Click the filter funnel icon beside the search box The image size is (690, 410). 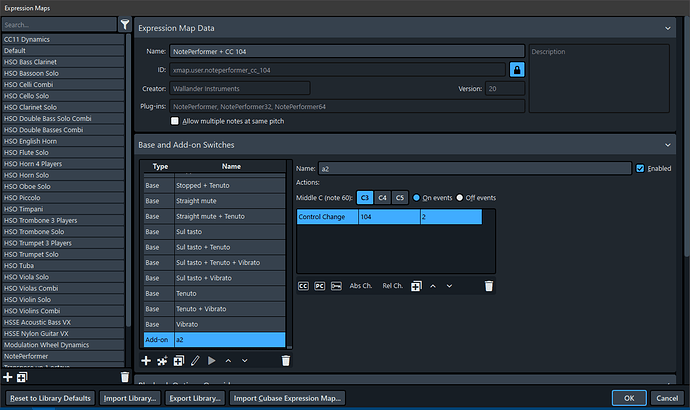(125, 24)
